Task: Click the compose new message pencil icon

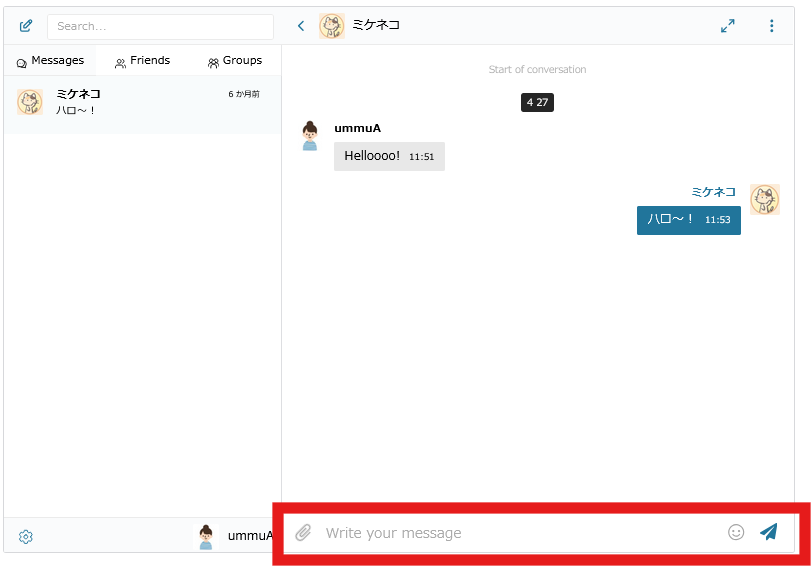Action: [x=26, y=26]
